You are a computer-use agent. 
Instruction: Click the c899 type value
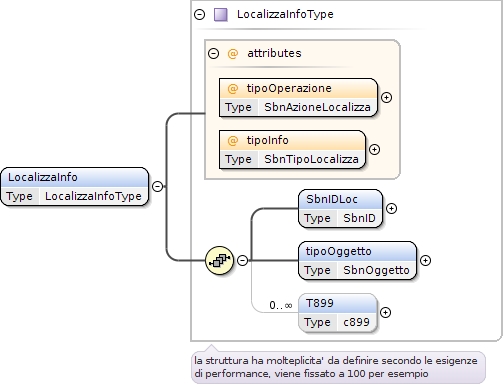[356, 322]
